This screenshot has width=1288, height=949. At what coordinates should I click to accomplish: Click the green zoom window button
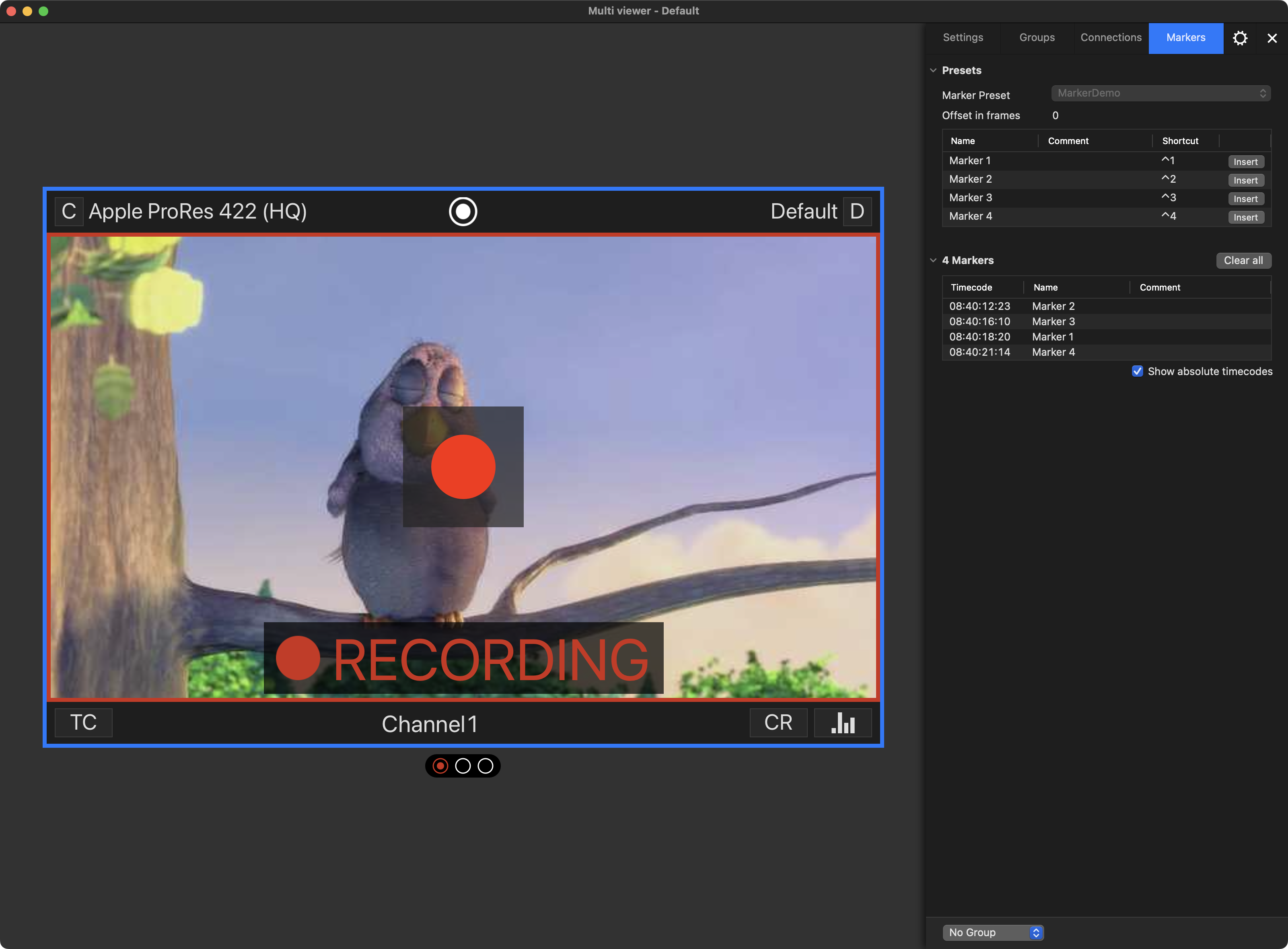click(x=43, y=11)
